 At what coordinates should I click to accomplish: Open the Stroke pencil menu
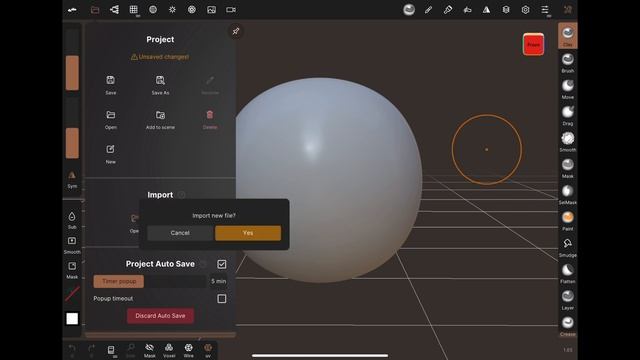[428, 10]
